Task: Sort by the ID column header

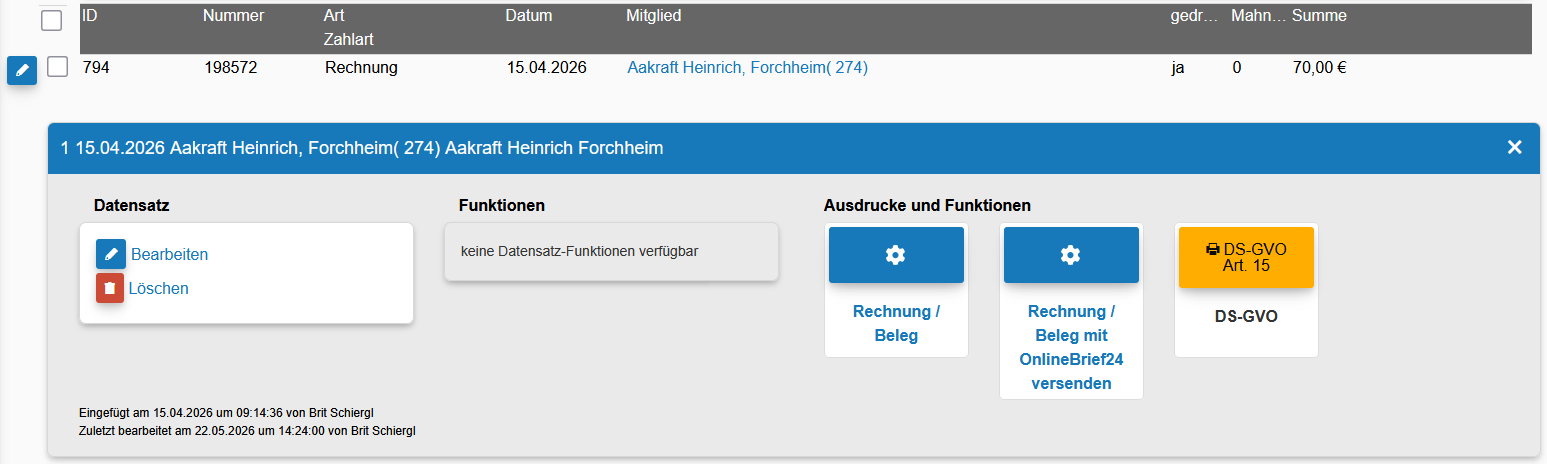Action: [90, 16]
